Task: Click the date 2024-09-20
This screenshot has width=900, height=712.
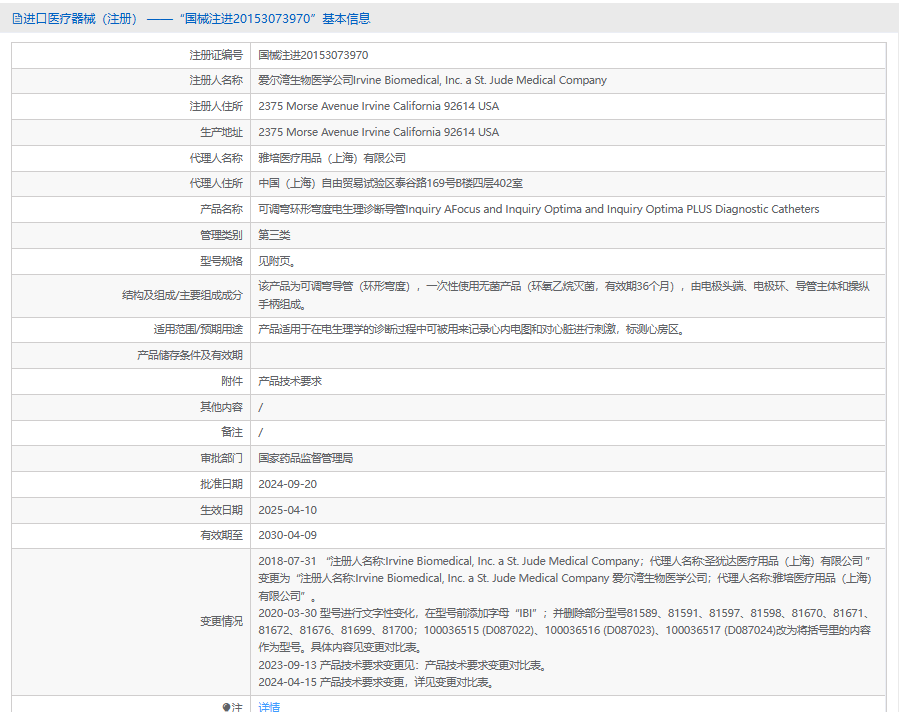Action: 288,484
